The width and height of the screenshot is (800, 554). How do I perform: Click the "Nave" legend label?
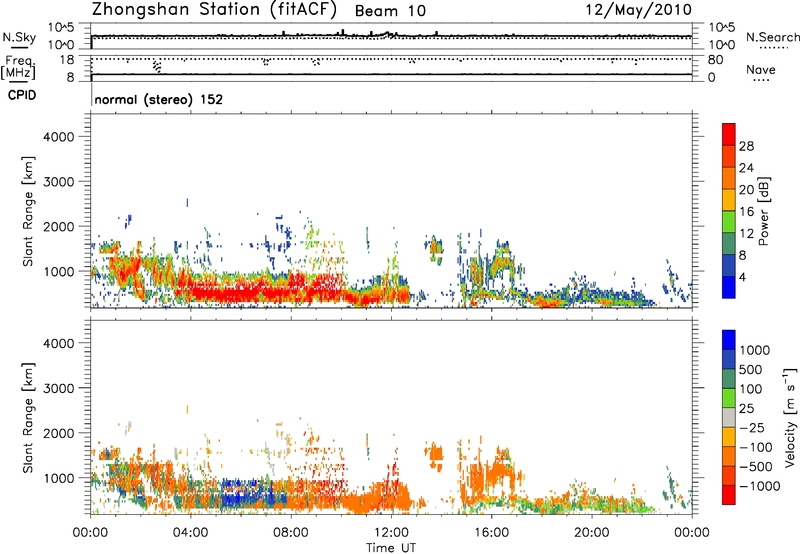(x=761, y=70)
